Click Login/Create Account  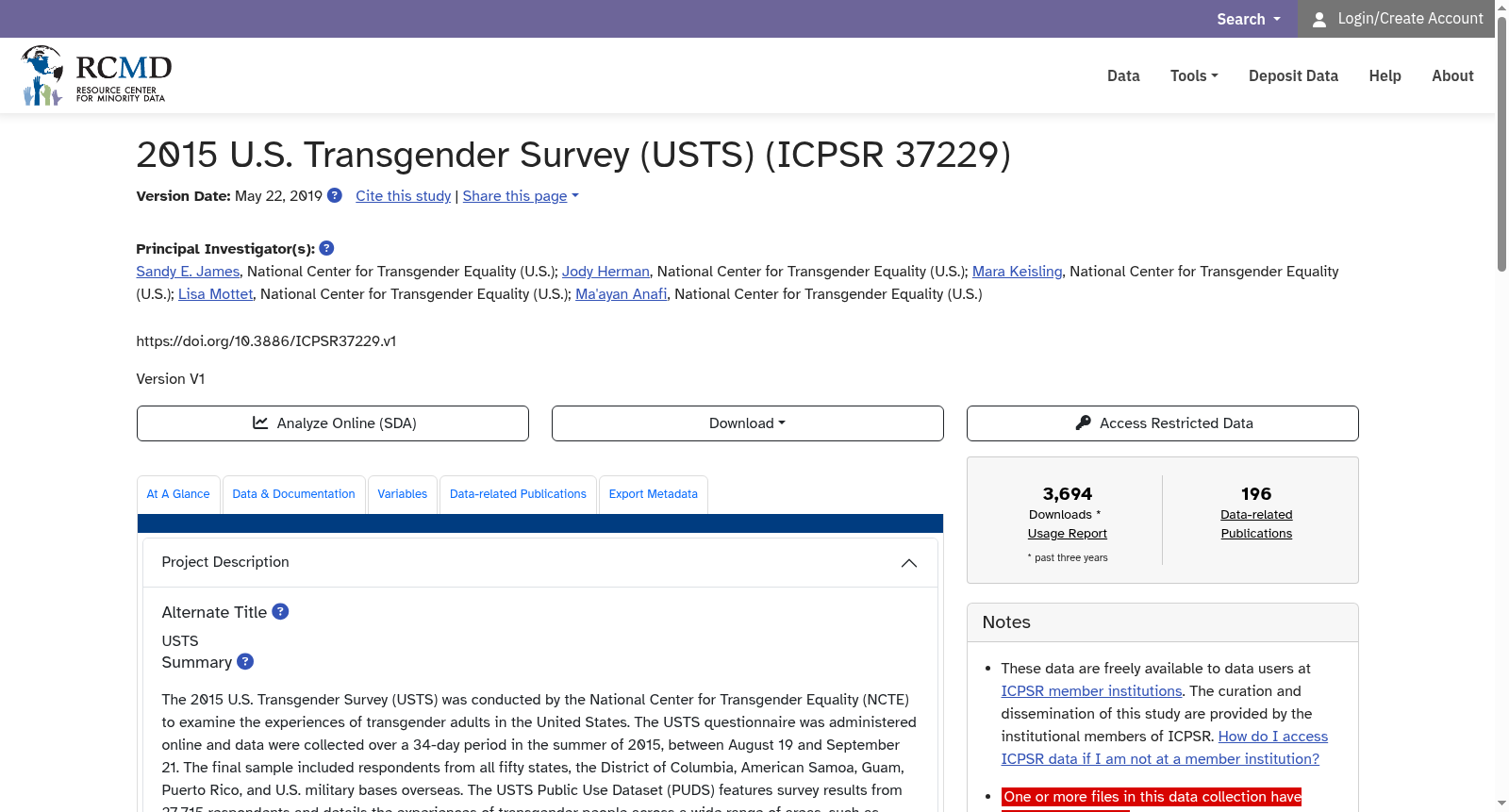pyautogui.click(x=1396, y=19)
